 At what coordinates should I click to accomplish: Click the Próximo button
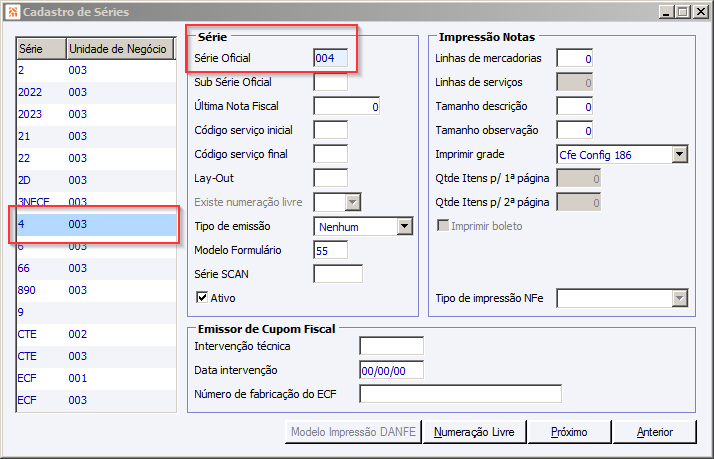click(568, 432)
